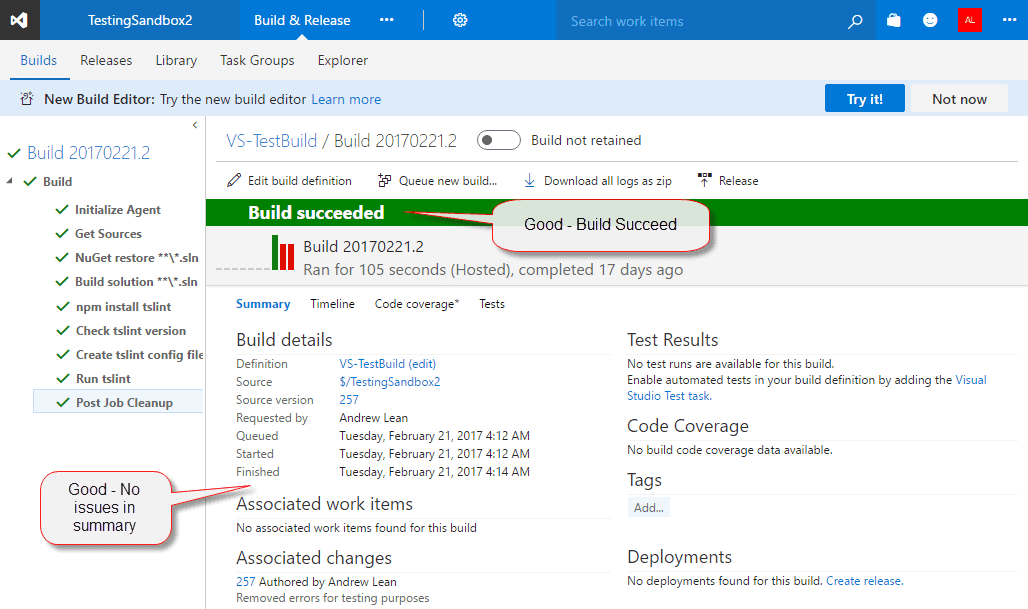Toggle the Build not retained switch

(498, 141)
